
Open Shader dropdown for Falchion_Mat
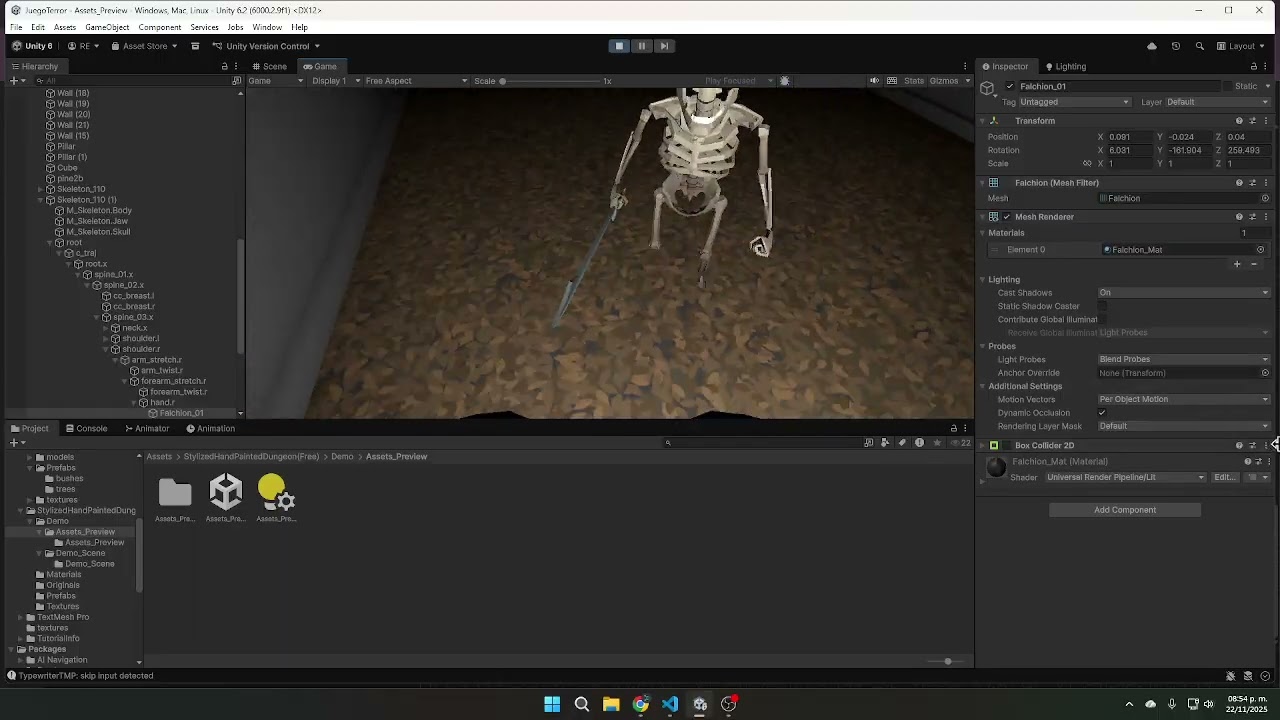click(x=1126, y=478)
